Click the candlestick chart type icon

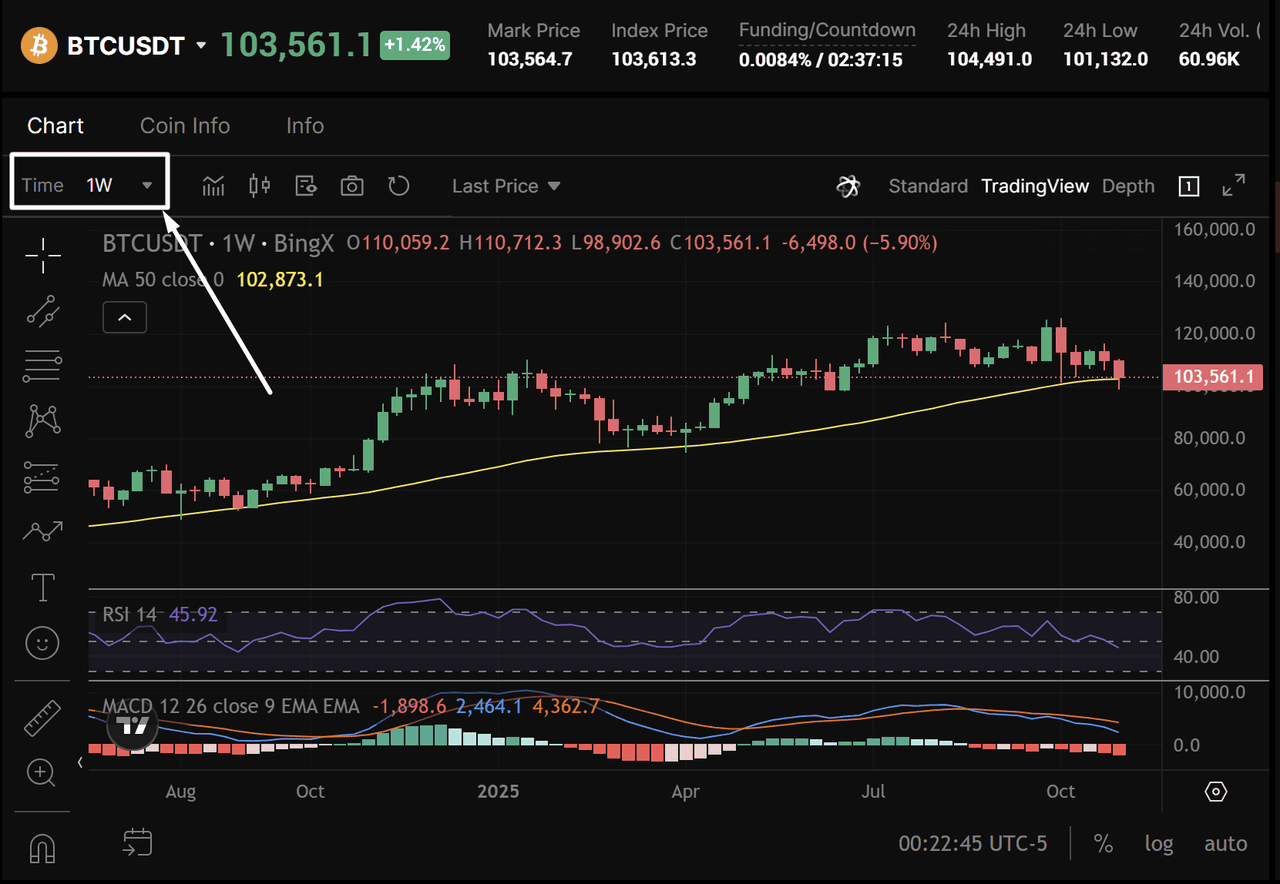(x=260, y=186)
